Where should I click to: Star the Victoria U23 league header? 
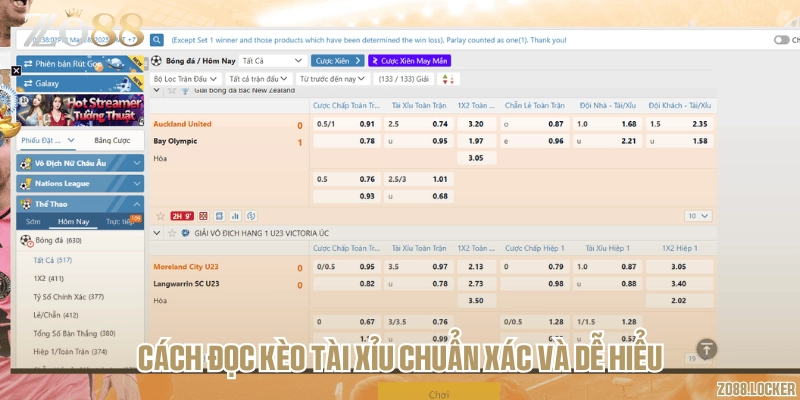(x=171, y=231)
